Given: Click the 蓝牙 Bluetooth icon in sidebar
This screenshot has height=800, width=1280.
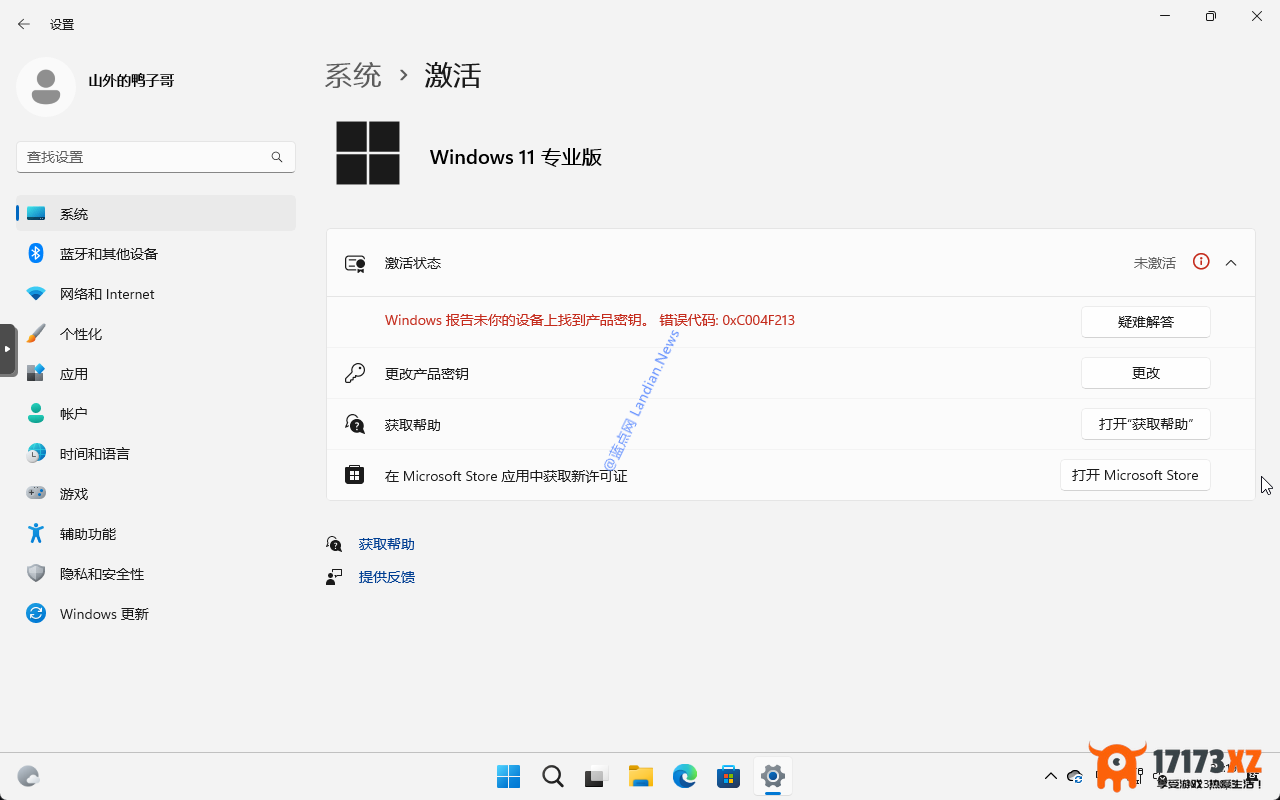Looking at the screenshot, I should [x=36, y=253].
